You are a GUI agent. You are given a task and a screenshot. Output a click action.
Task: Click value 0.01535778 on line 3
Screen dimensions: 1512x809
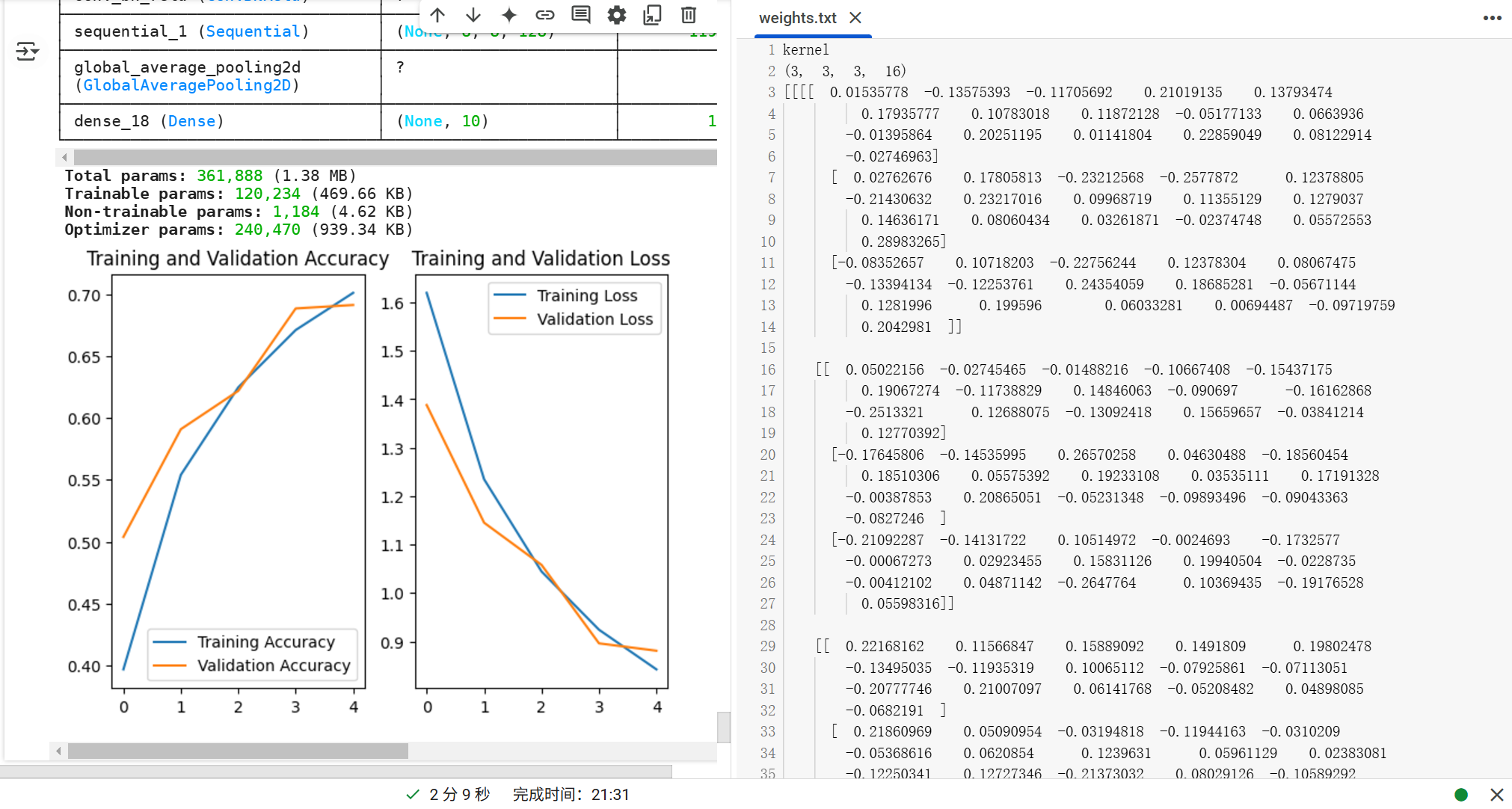point(869,93)
